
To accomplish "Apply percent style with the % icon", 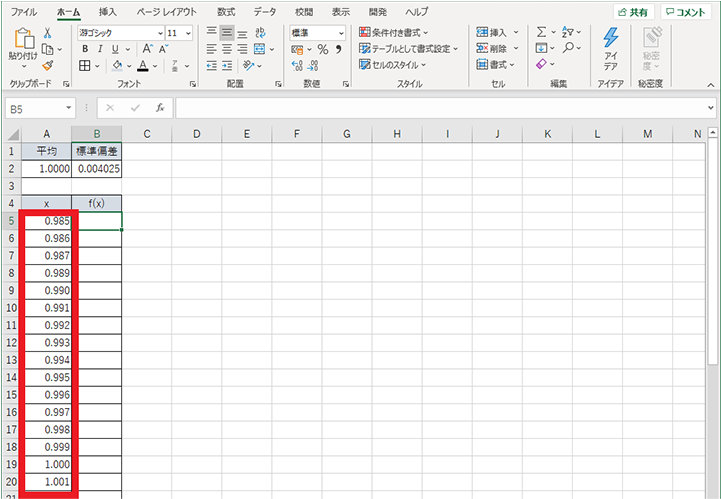I will click(323, 49).
